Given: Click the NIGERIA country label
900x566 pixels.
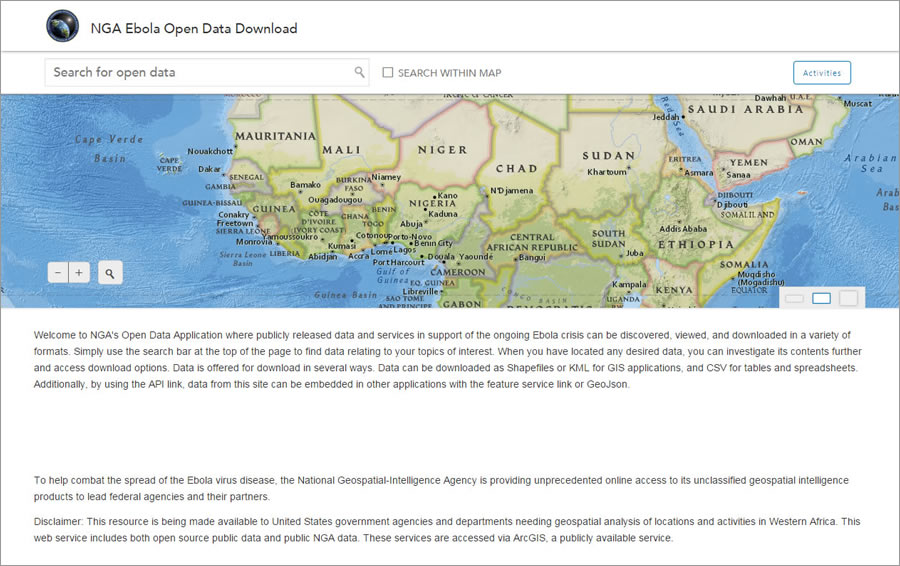Looking at the screenshot, I should click(432, 203).
